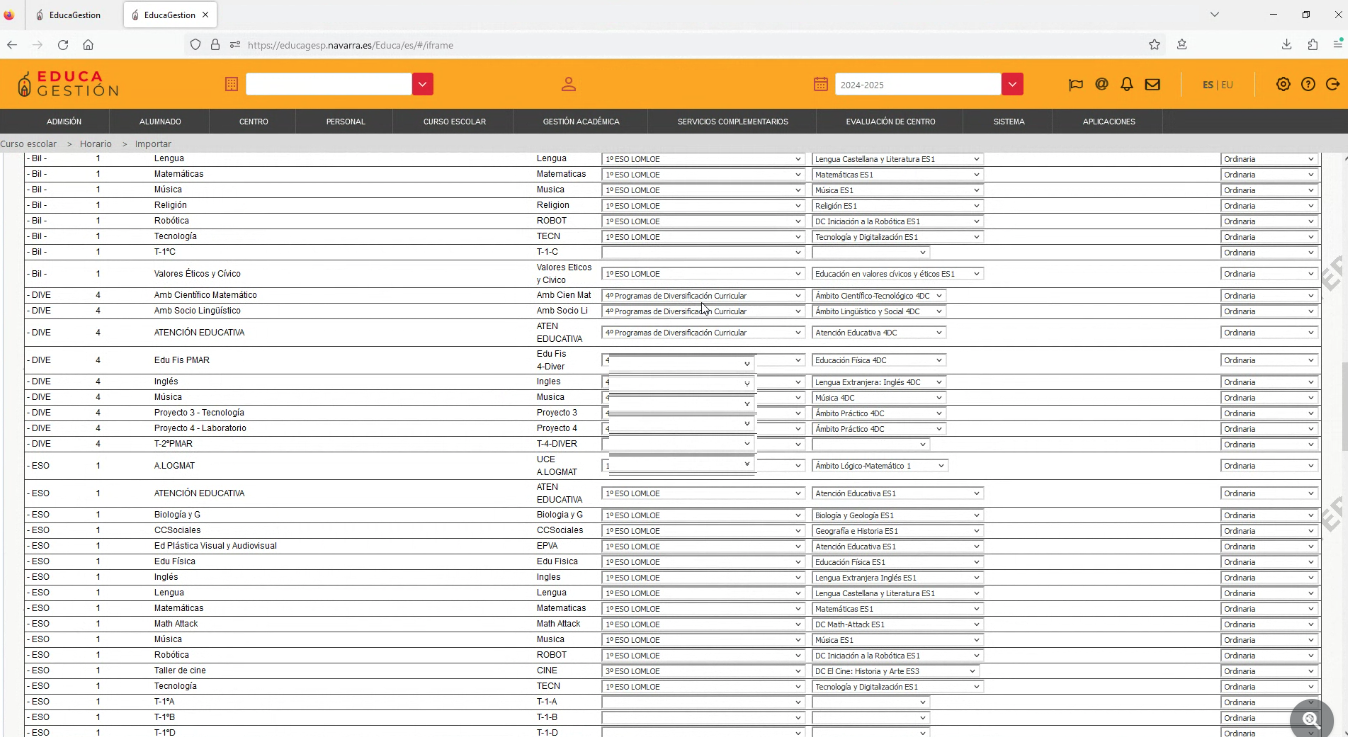Open the EVALUACIÓN DE CENTRO menu
Screen dimensions: 1348x737
[x=890, y=122]
